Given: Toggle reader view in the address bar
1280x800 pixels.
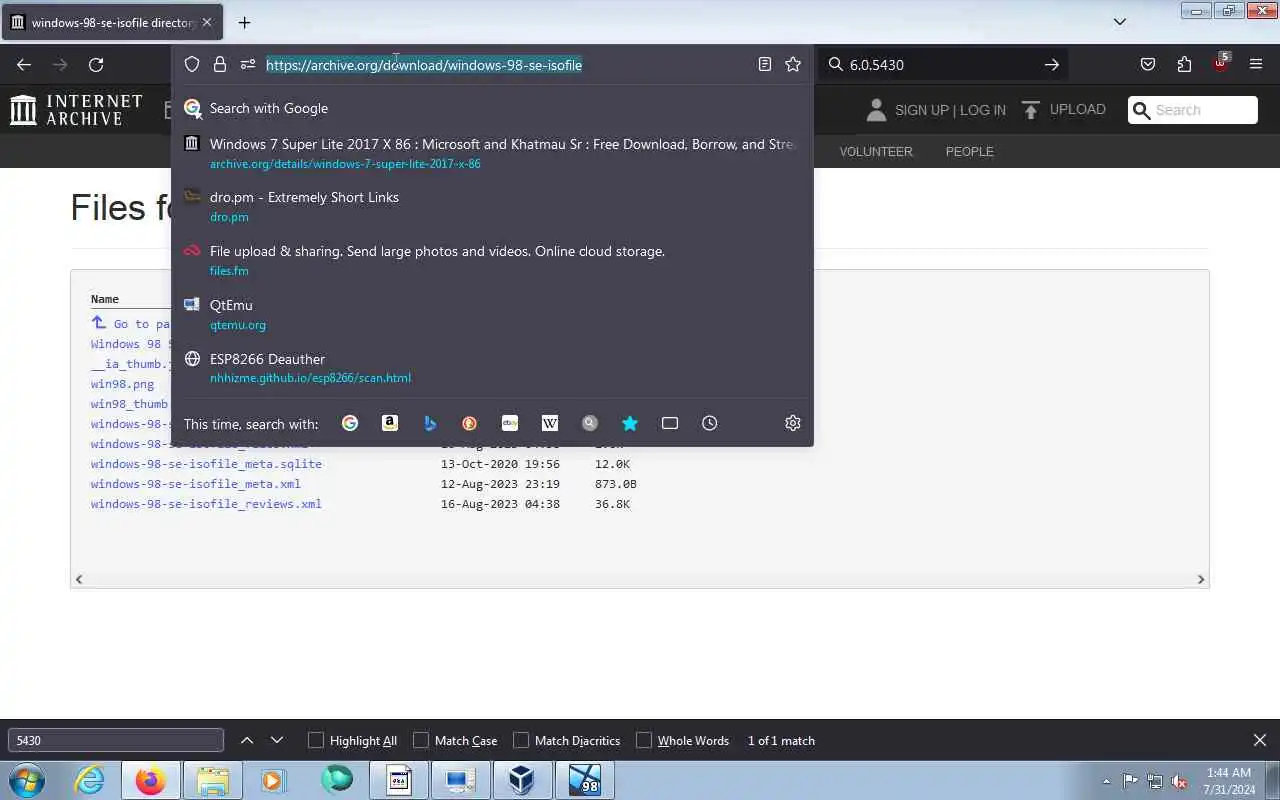Looking at the screenshot, I should 765,64.
